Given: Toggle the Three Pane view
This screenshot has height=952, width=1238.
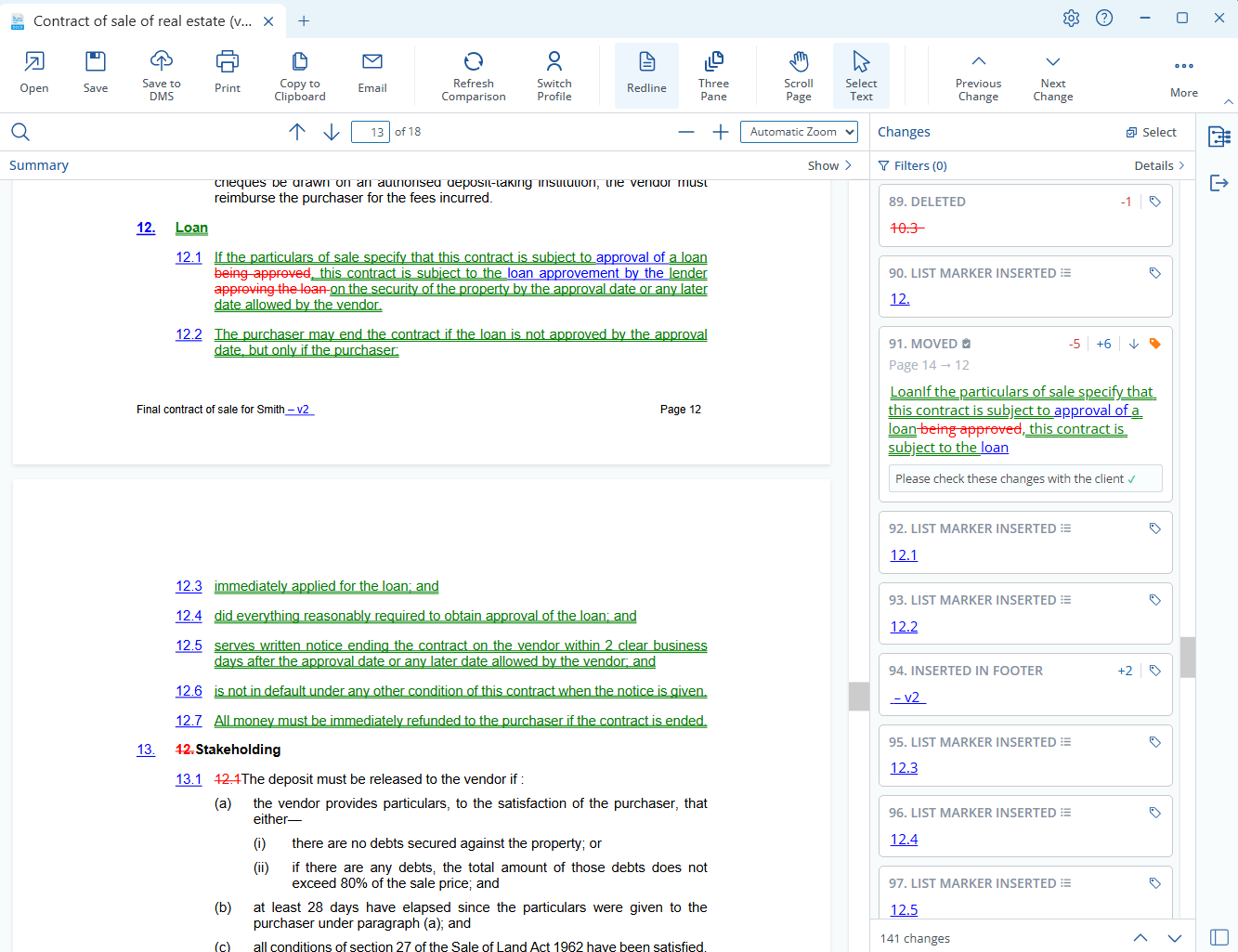Looking at the screenshot, I should pyautogui.click(x=713, y=75).
